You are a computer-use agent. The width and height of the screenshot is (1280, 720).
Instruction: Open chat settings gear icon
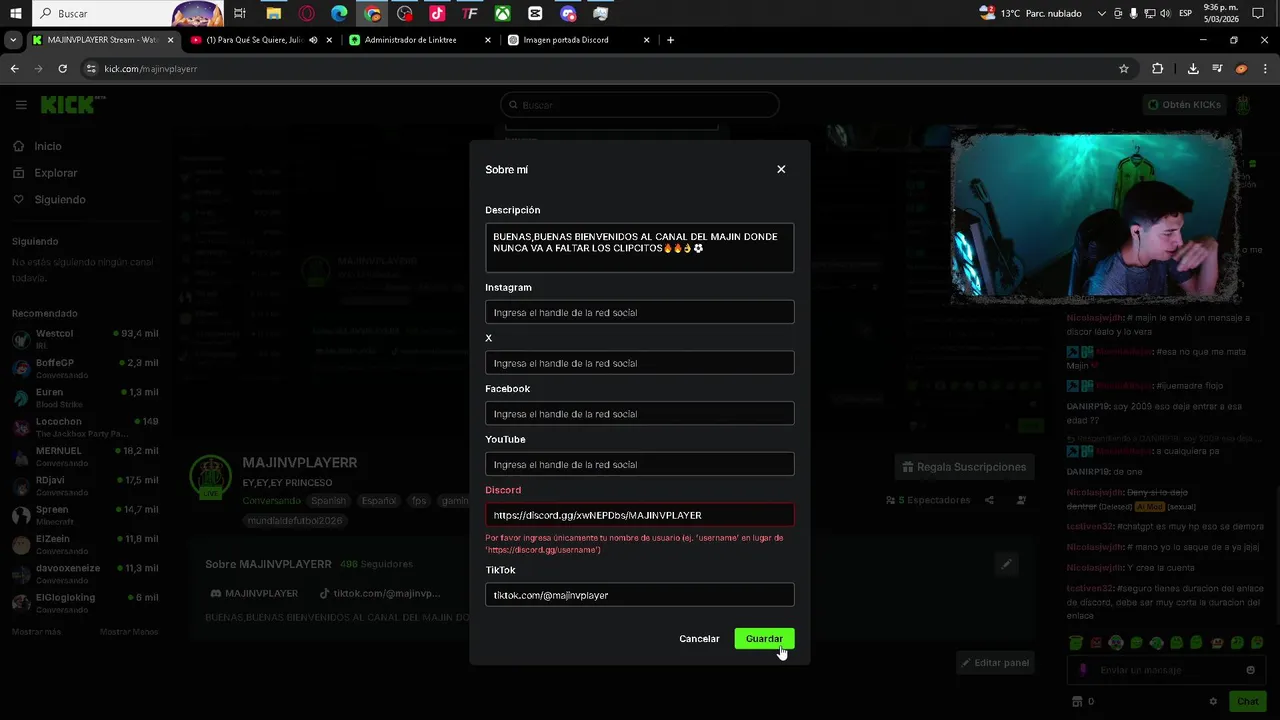1213,702
